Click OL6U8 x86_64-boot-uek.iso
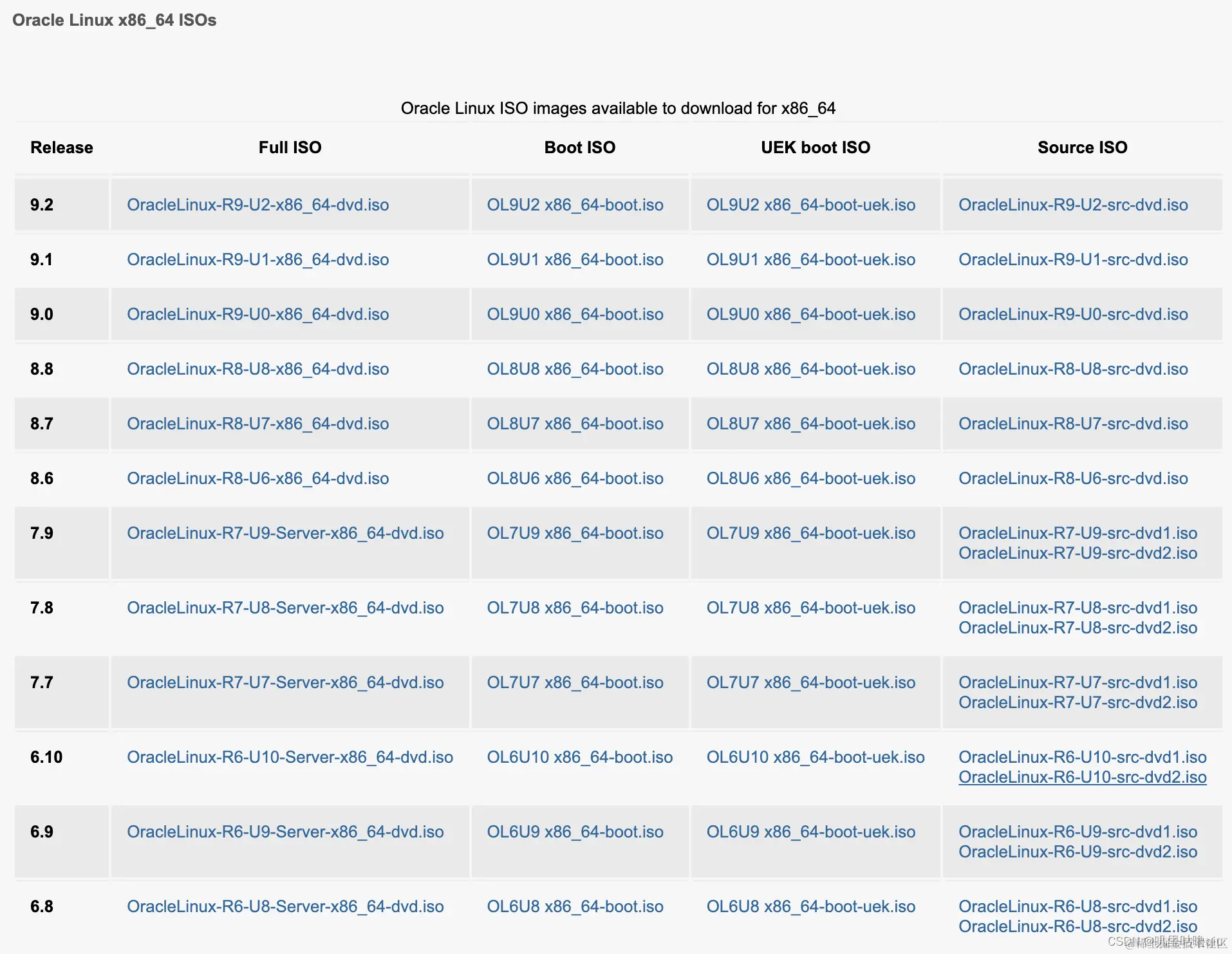The height and width of the screenshot is (954, 1232). (810, 906)
